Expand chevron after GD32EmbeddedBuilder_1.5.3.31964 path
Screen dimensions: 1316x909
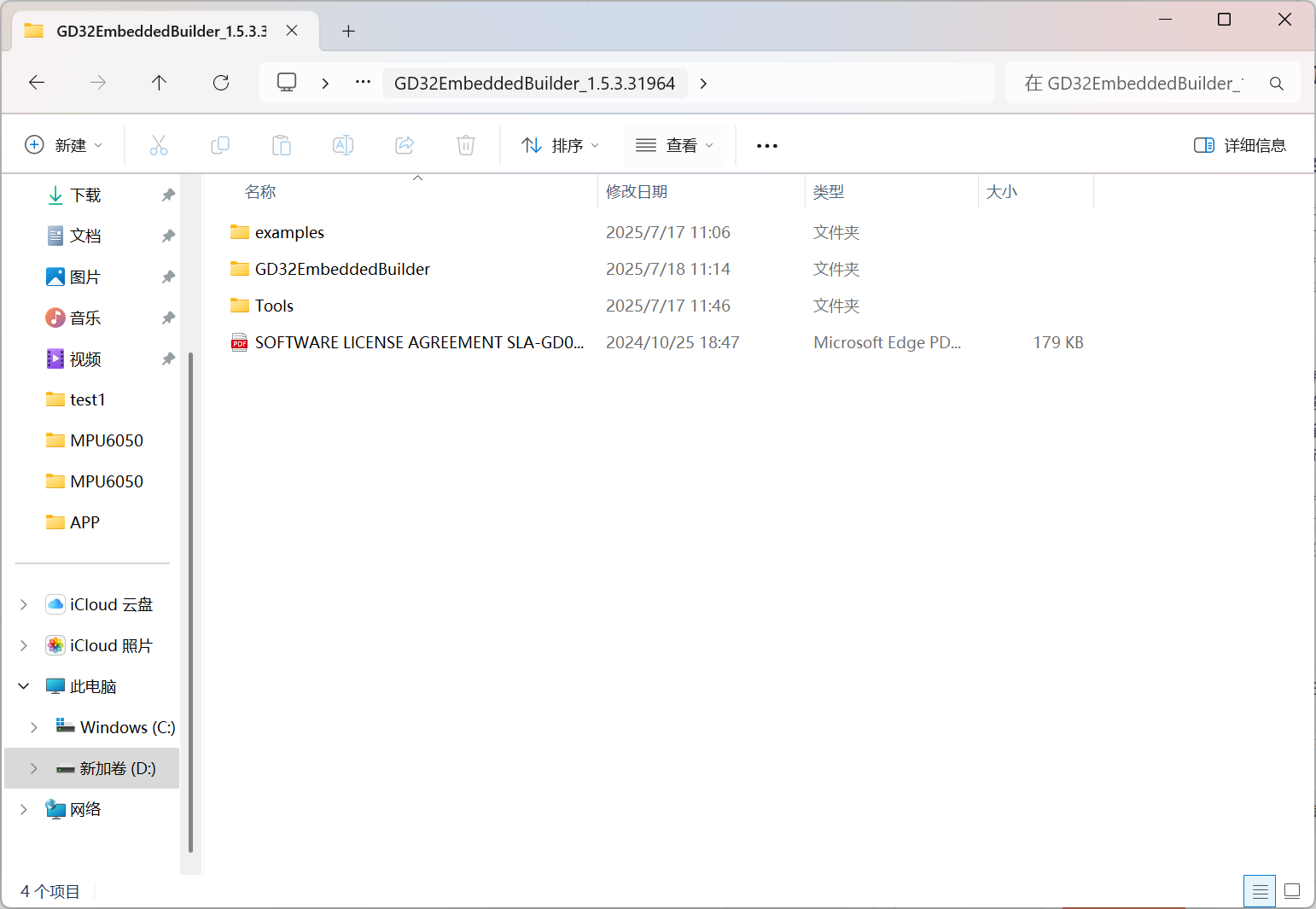click(703, 84)
